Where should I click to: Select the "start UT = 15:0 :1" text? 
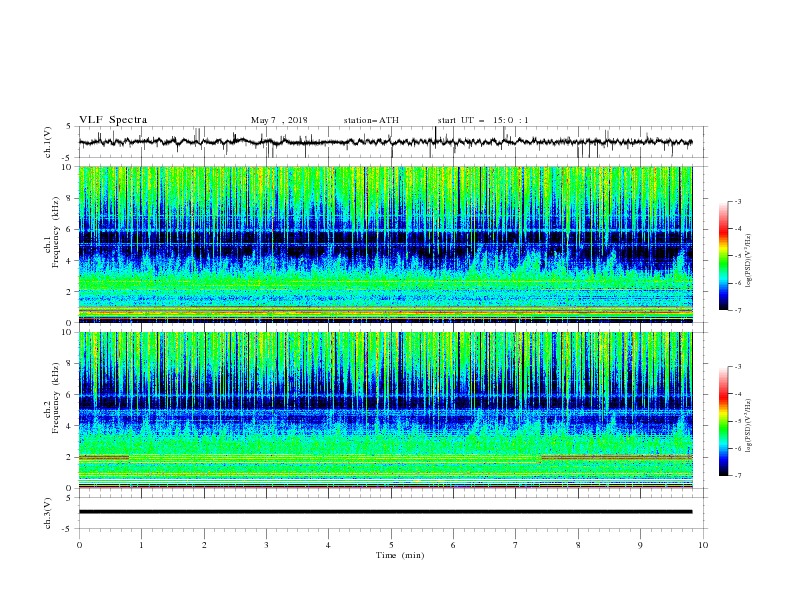pyautogui.click(x=483, y=120)
